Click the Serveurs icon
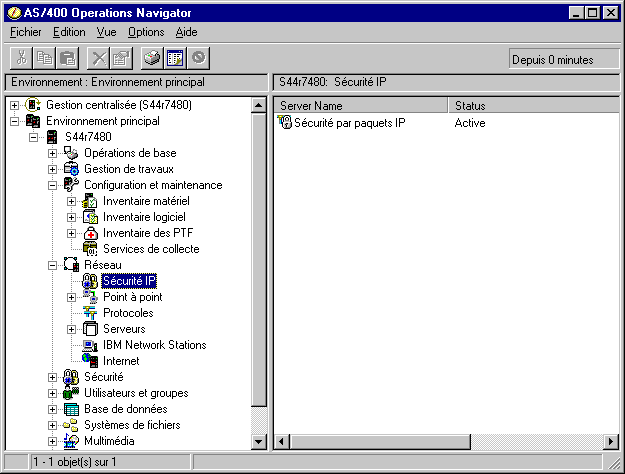 tap(90, 329)
